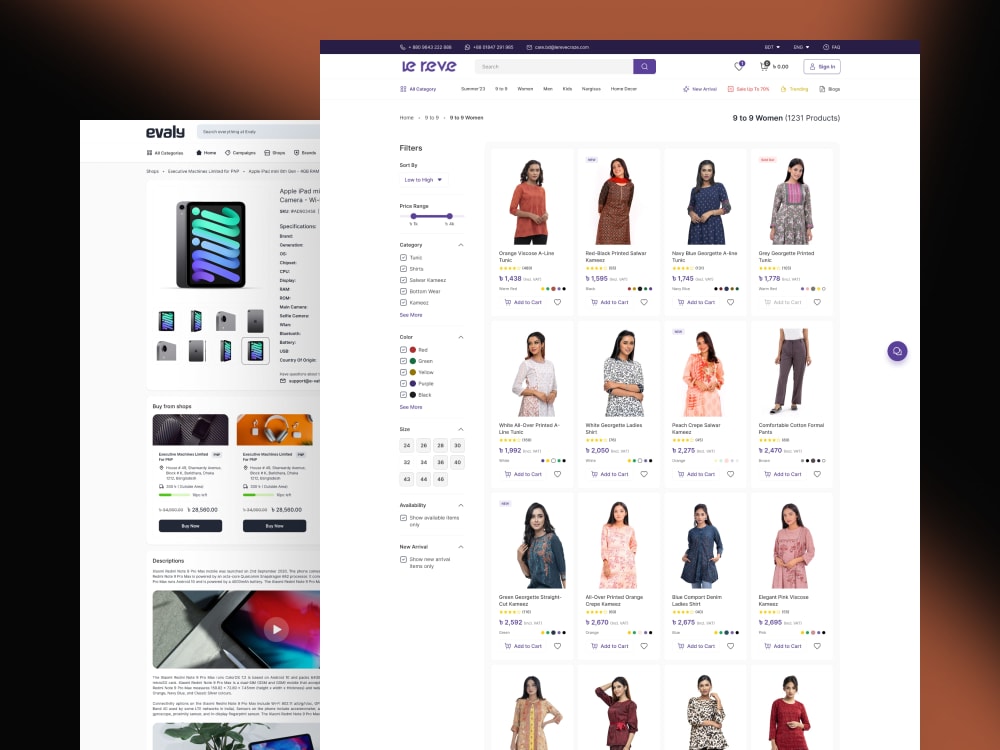Open the BDT currency dropdown
The image size is (1000, 750).
click(772, 47)
